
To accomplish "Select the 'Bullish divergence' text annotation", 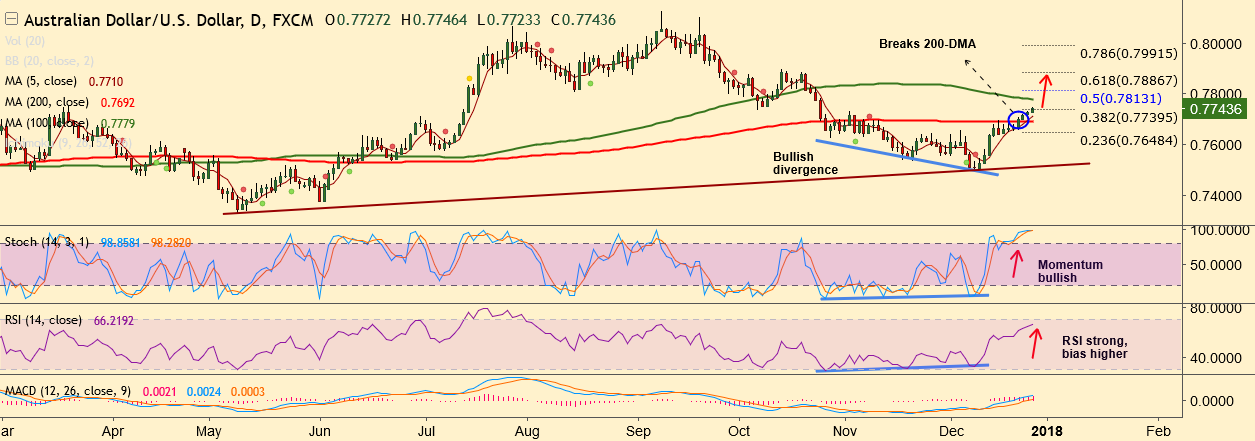I will (x=804, y=164).
